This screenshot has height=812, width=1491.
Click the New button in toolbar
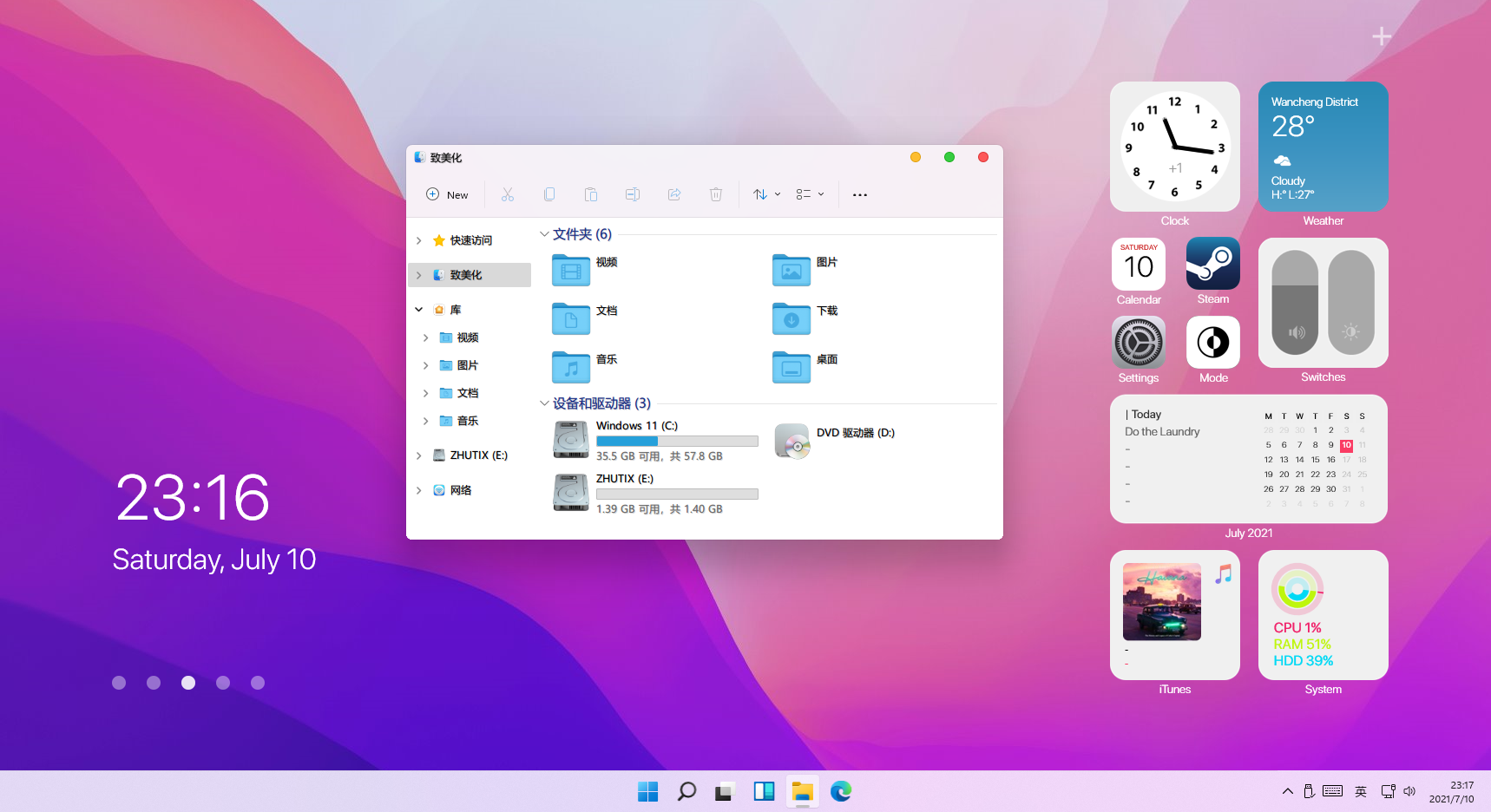(x=447, y=194)
